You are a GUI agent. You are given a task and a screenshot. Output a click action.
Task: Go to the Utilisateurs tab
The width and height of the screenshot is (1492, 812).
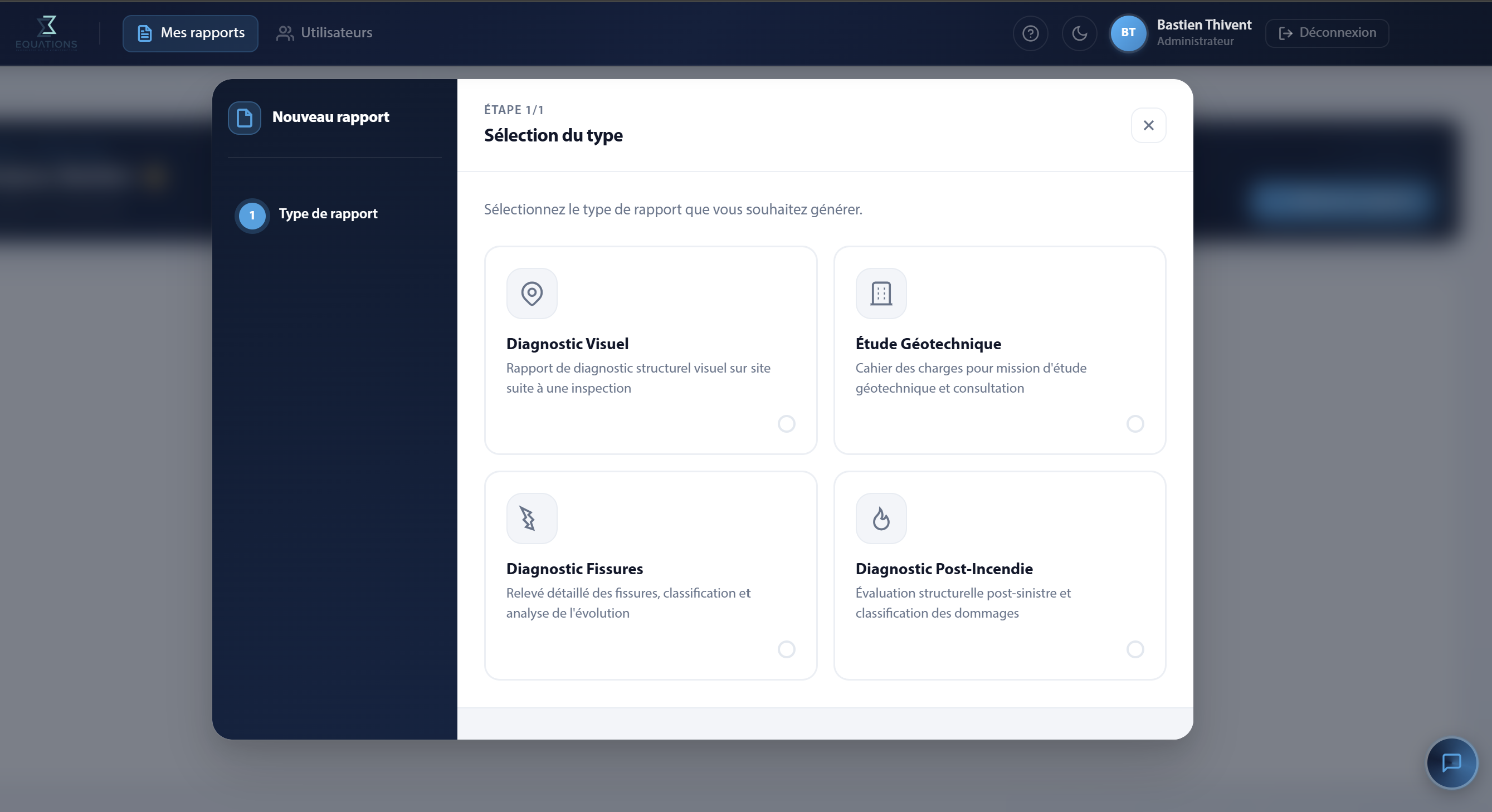[x=324, y=33]
